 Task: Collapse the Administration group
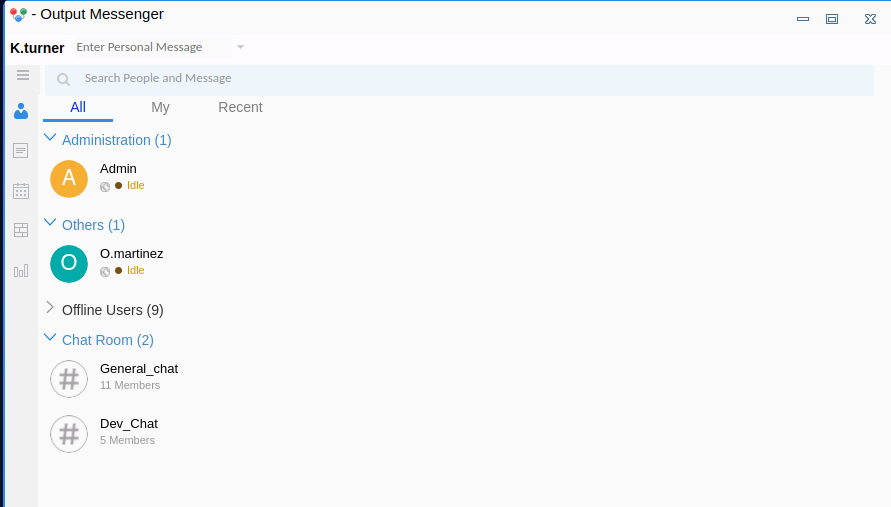pos(50,139)
